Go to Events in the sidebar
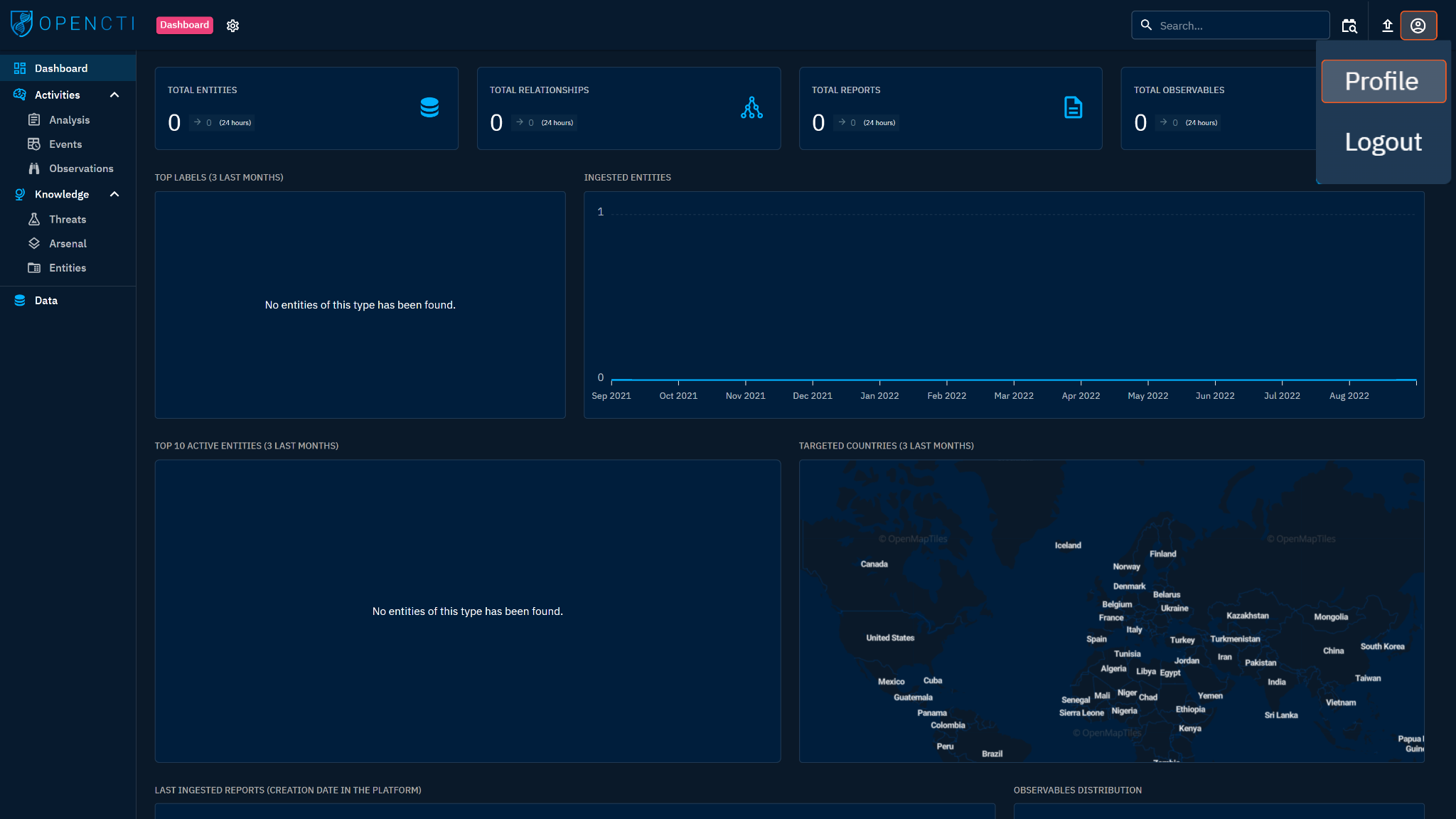 pos(65,144)
